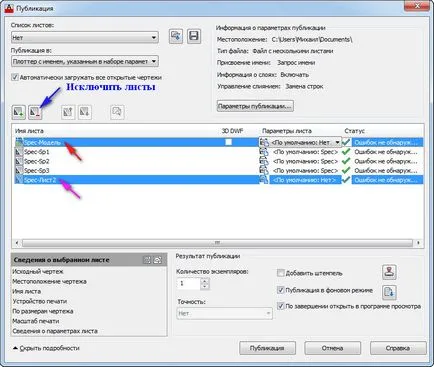Open the plot stamp settings icon
This screenshot has height=367, width=434.
pos(389,272)
